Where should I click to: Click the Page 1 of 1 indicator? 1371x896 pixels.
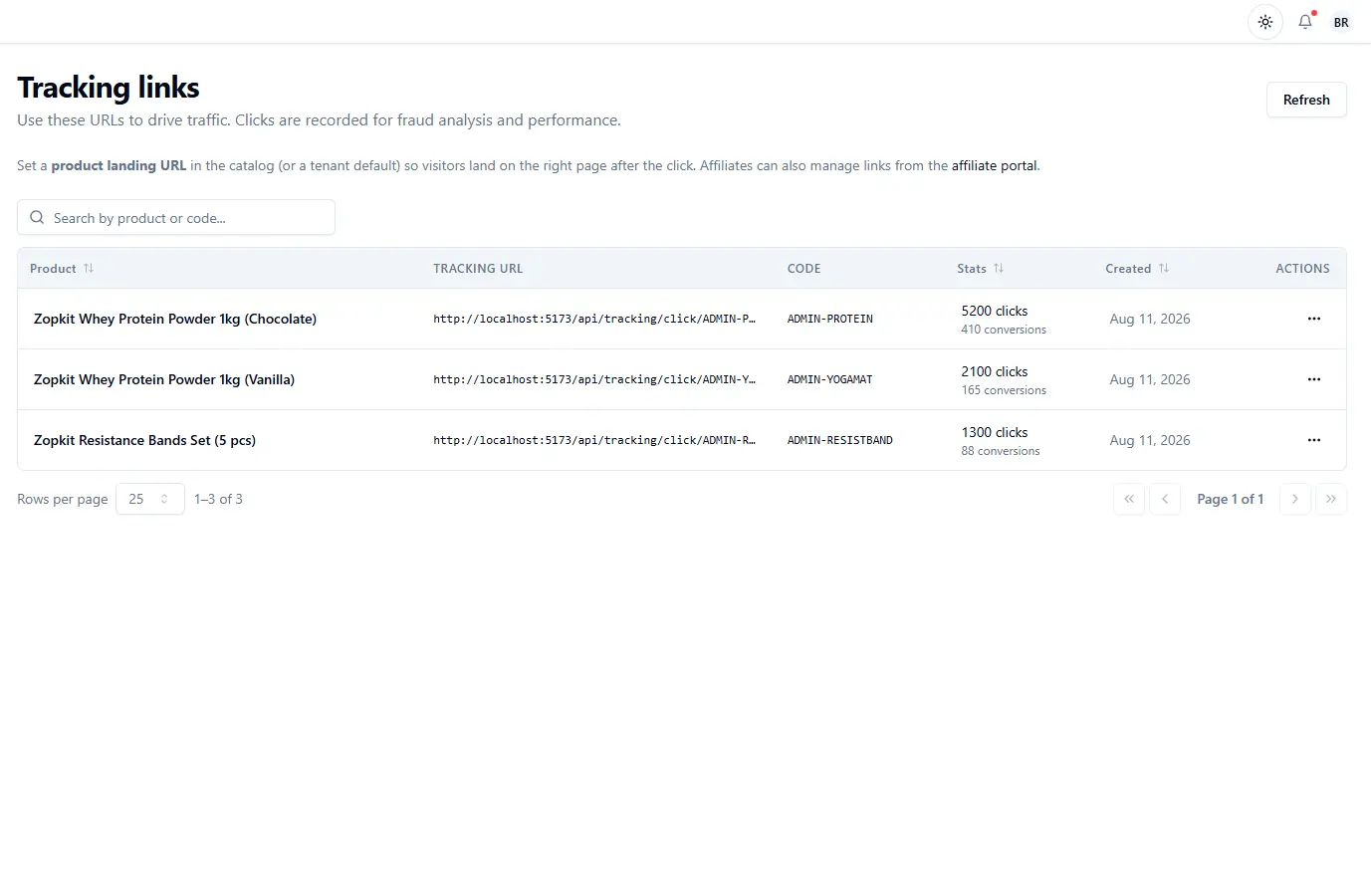point(1230,499)
